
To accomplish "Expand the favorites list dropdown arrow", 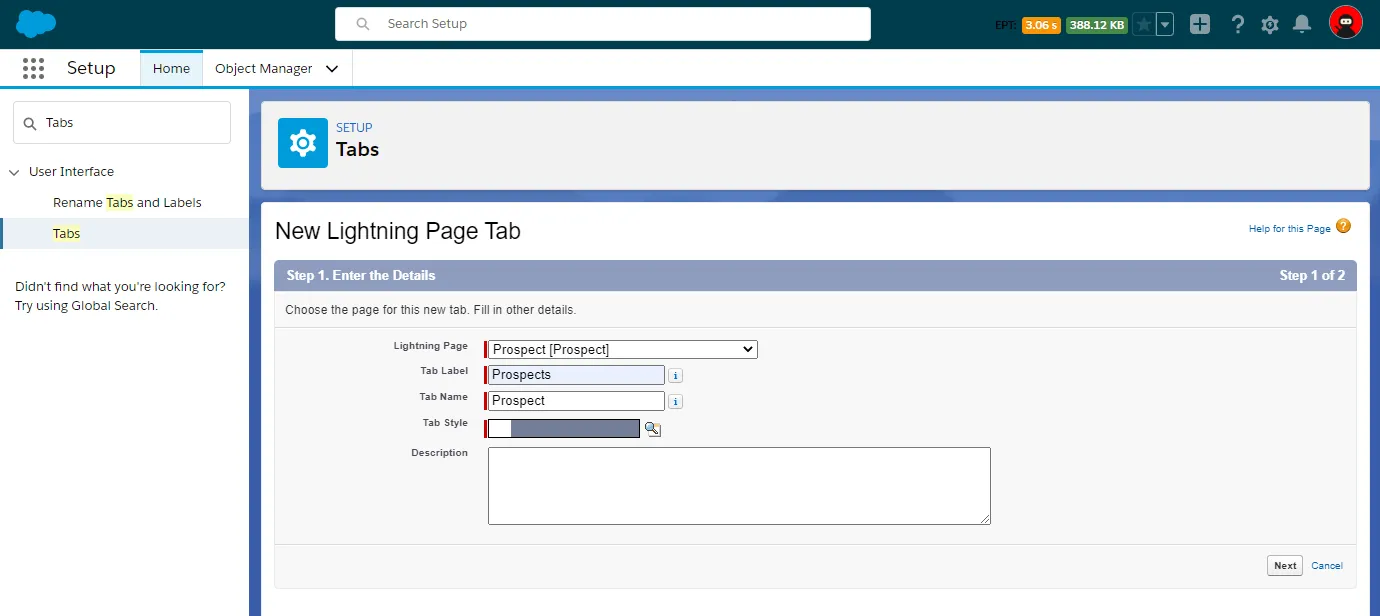I will pyautogui.click(x=1165, y=25).
